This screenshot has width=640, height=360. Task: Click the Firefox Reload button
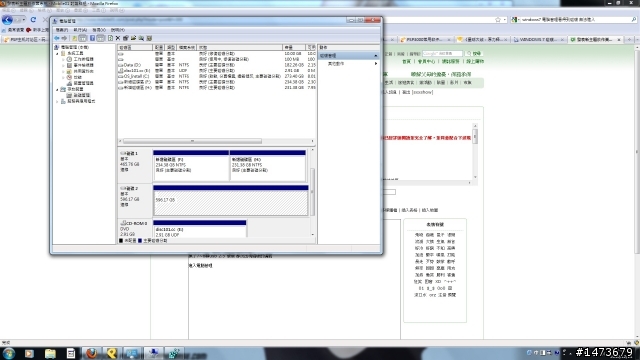click(33, 20)
